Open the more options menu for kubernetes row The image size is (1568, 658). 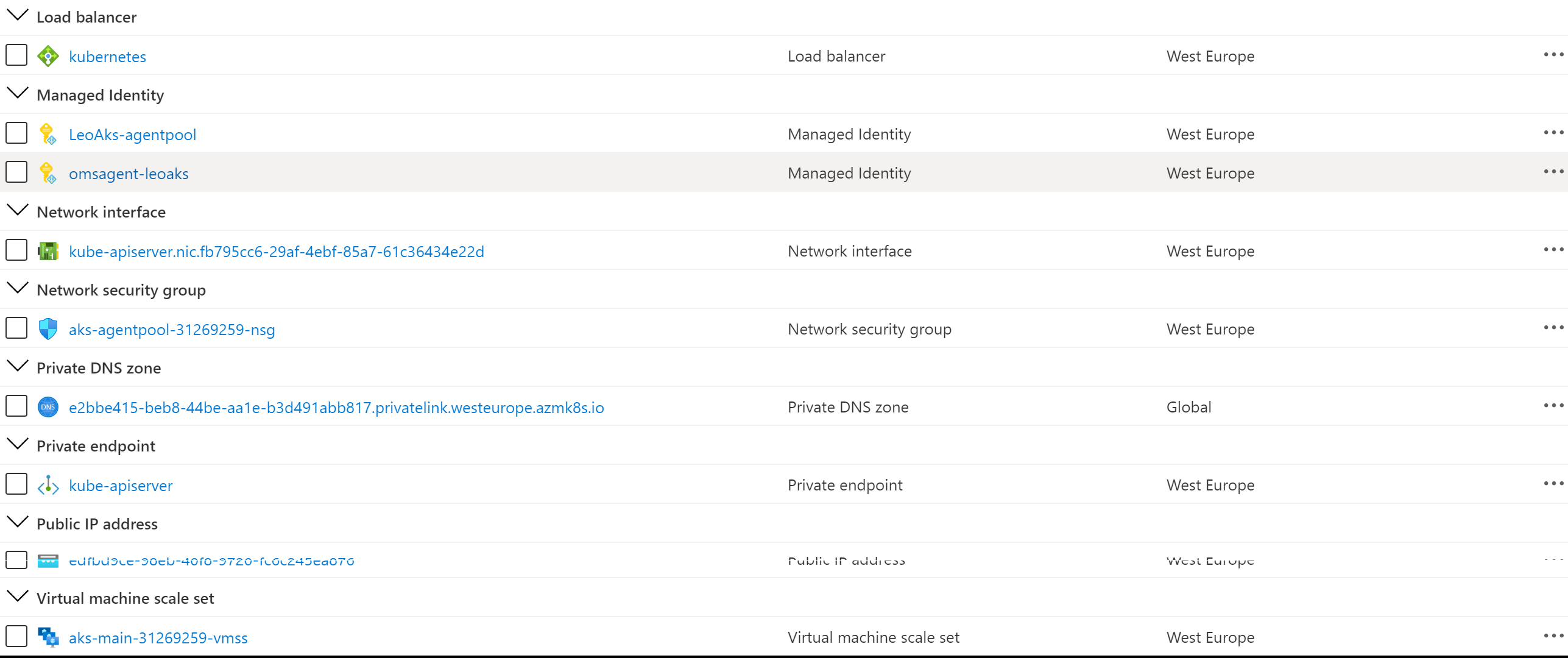pyautogui.click(x=1553, y=55)
